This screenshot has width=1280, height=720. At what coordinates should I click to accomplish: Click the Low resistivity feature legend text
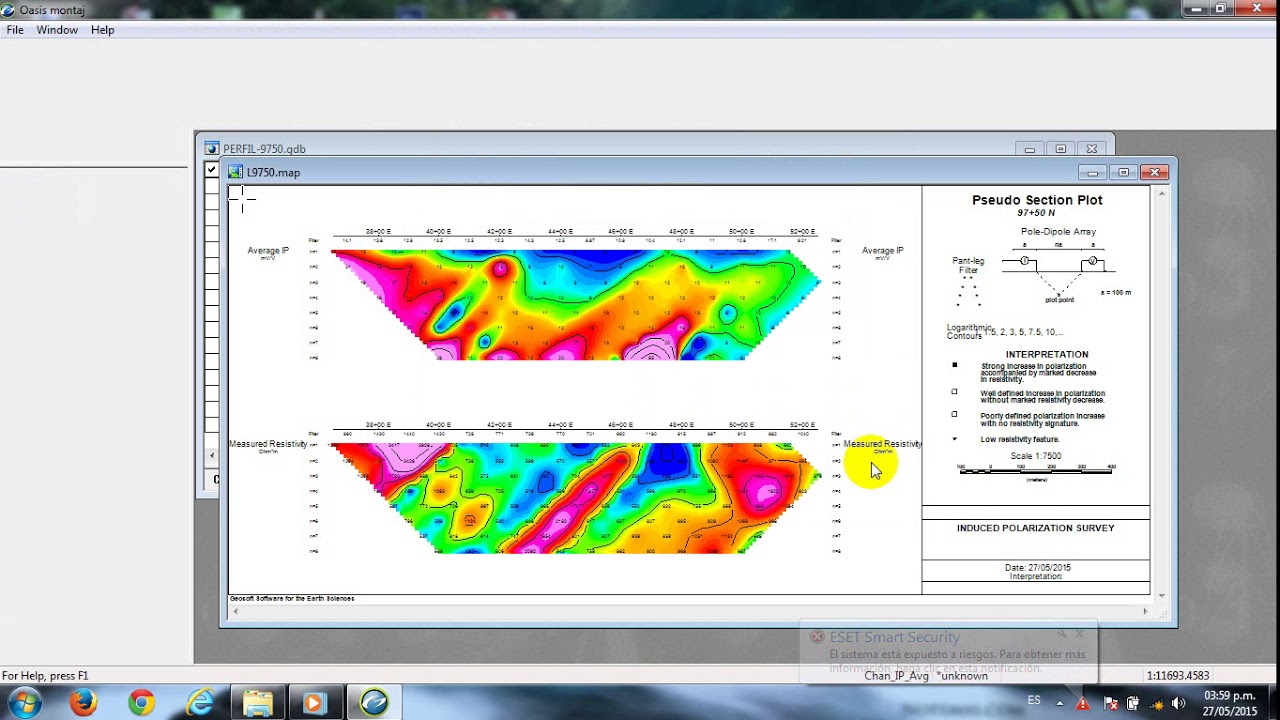(x=1020, y=439)
